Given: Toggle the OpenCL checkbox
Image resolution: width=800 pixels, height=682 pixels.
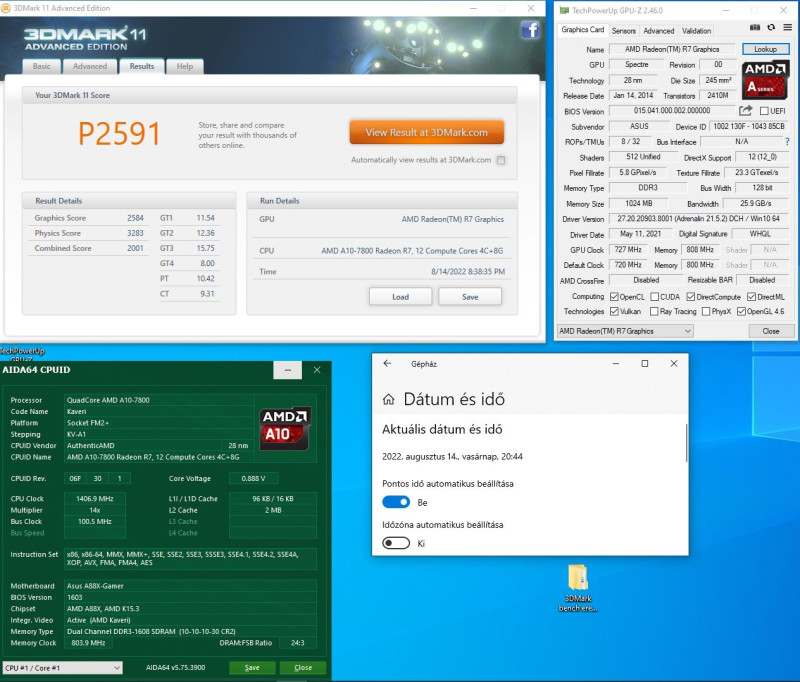Looking at the screenshot, I should coord(614,297).
